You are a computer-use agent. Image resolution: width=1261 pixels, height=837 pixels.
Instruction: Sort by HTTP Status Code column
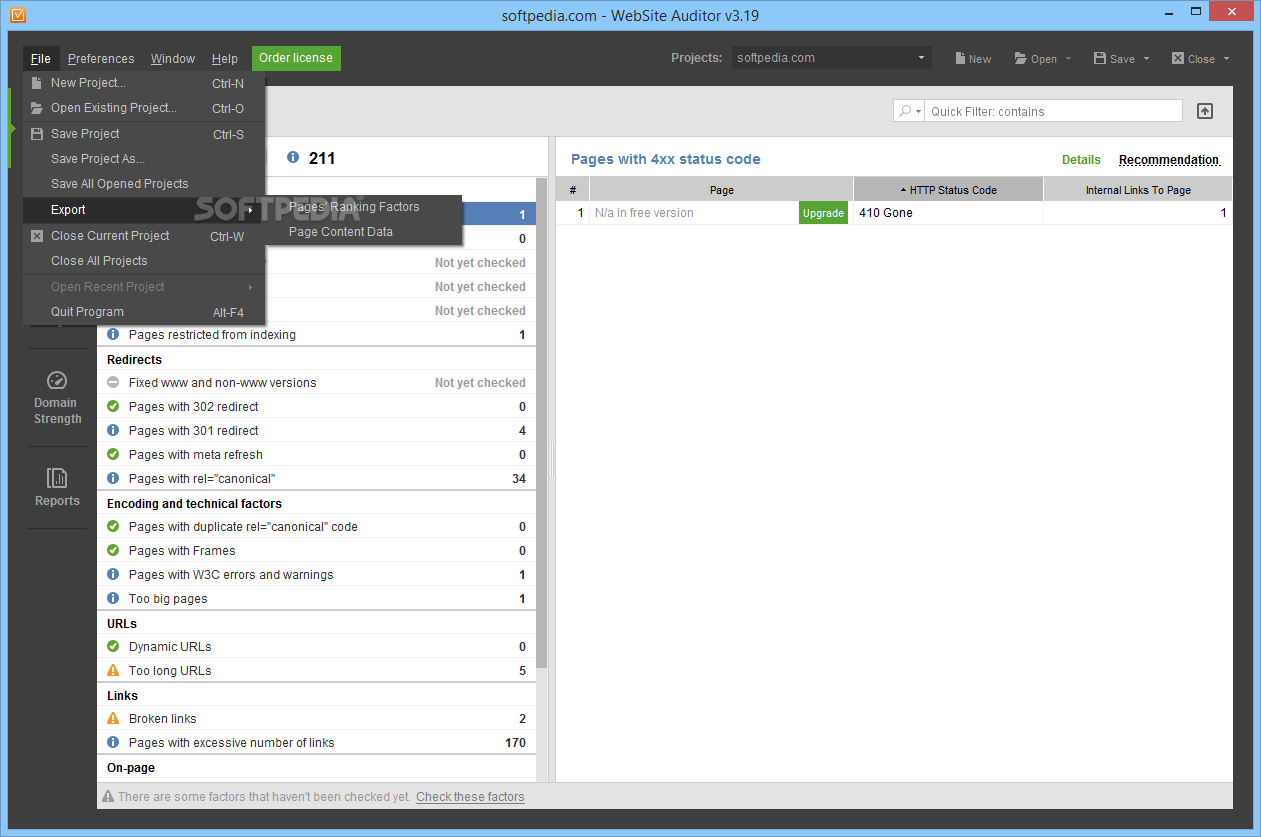tap(948, 190)
